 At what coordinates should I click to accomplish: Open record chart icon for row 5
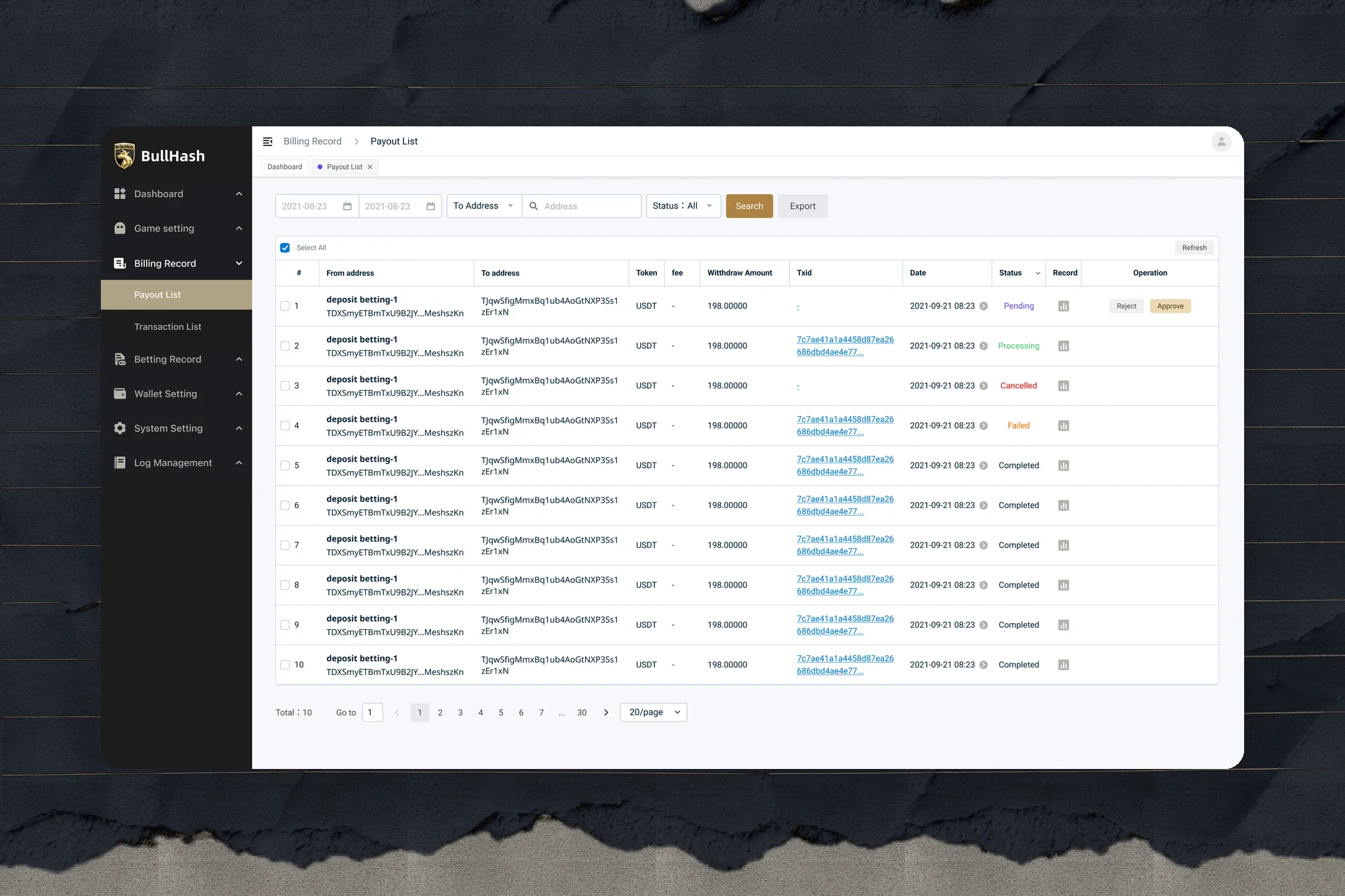[1063, 466]
